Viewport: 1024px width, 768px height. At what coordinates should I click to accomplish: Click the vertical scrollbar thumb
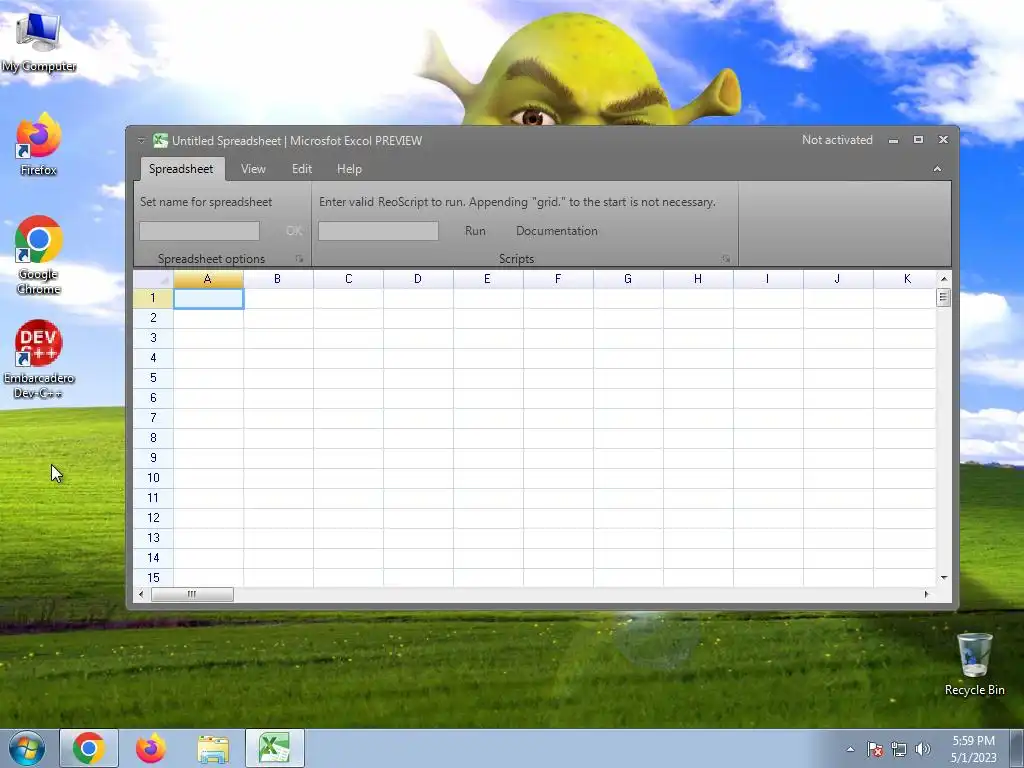(x=944, y=298)
